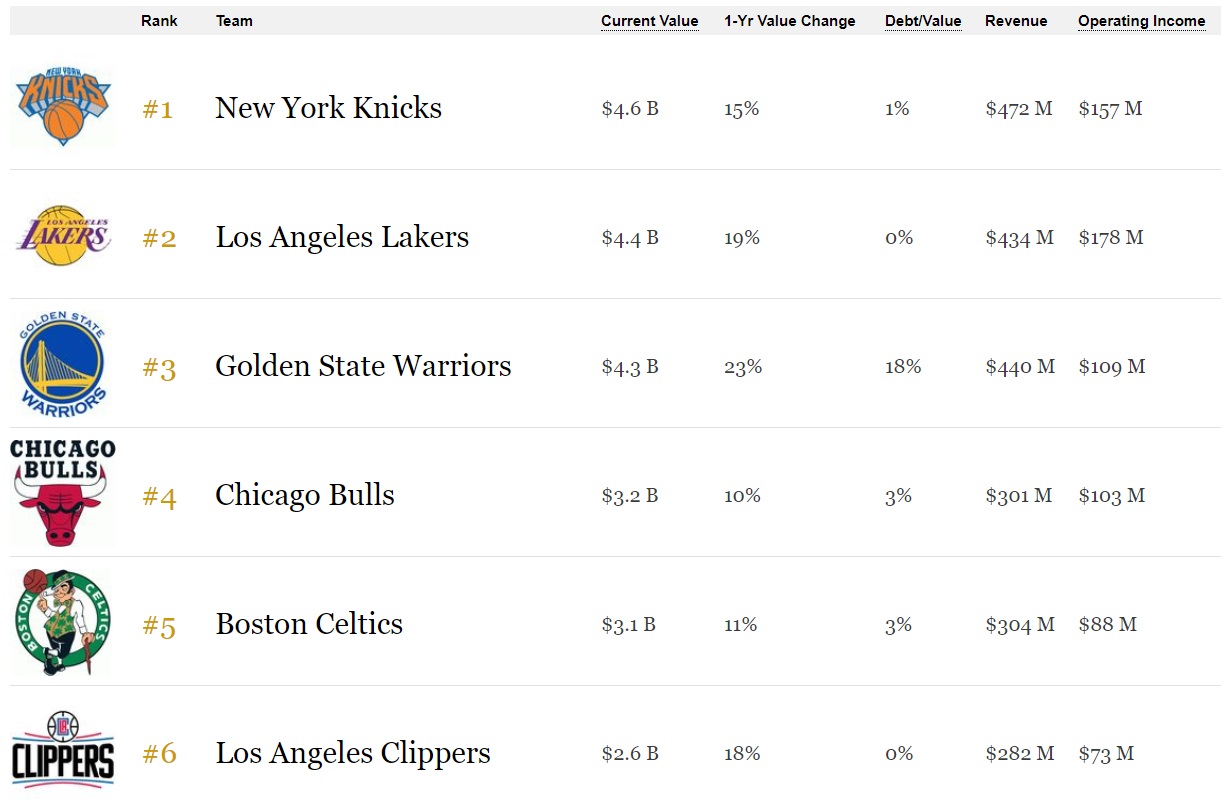Image resolution: width=1221 pixels, height=807 pixels.
Task: Sort by 1-Yr Value Change header
Action: [x=789, y=21]
